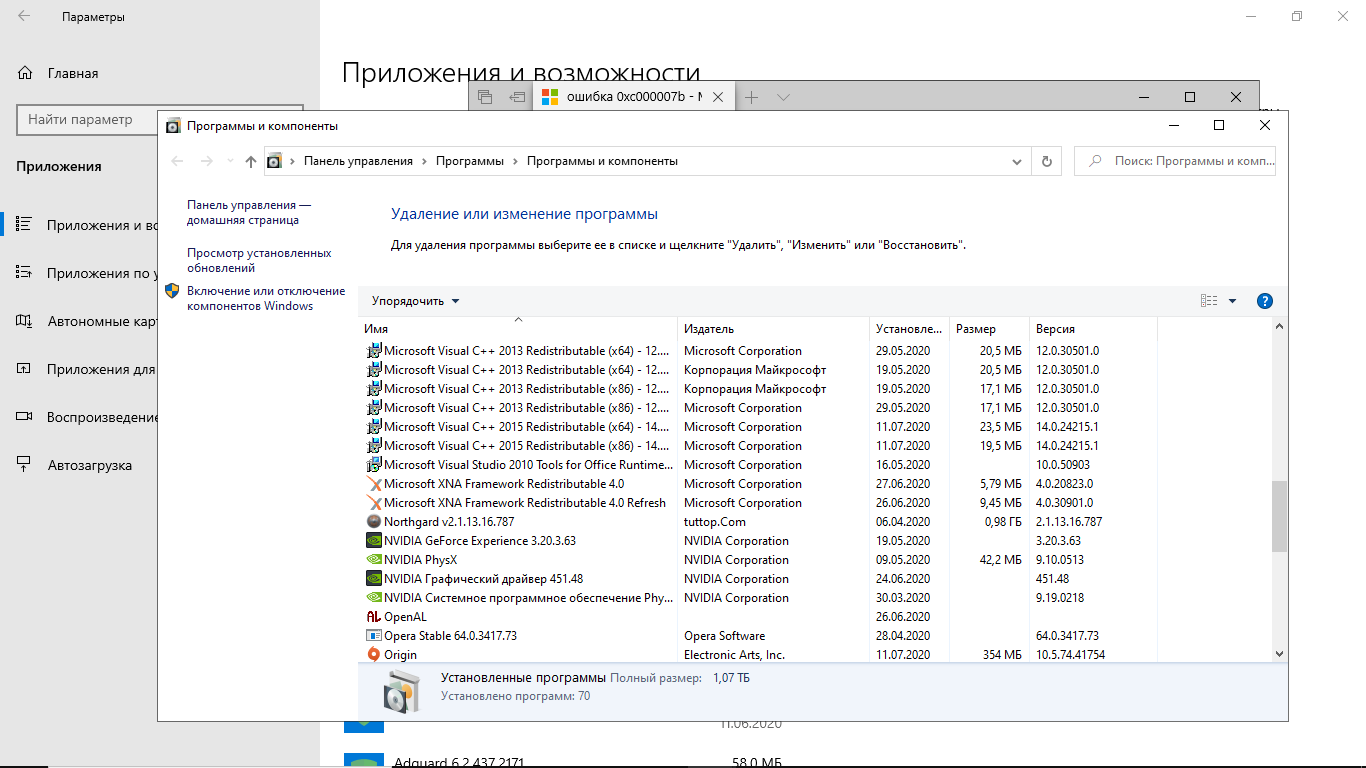Sort by the Версия column header

tap(1092, 329)
